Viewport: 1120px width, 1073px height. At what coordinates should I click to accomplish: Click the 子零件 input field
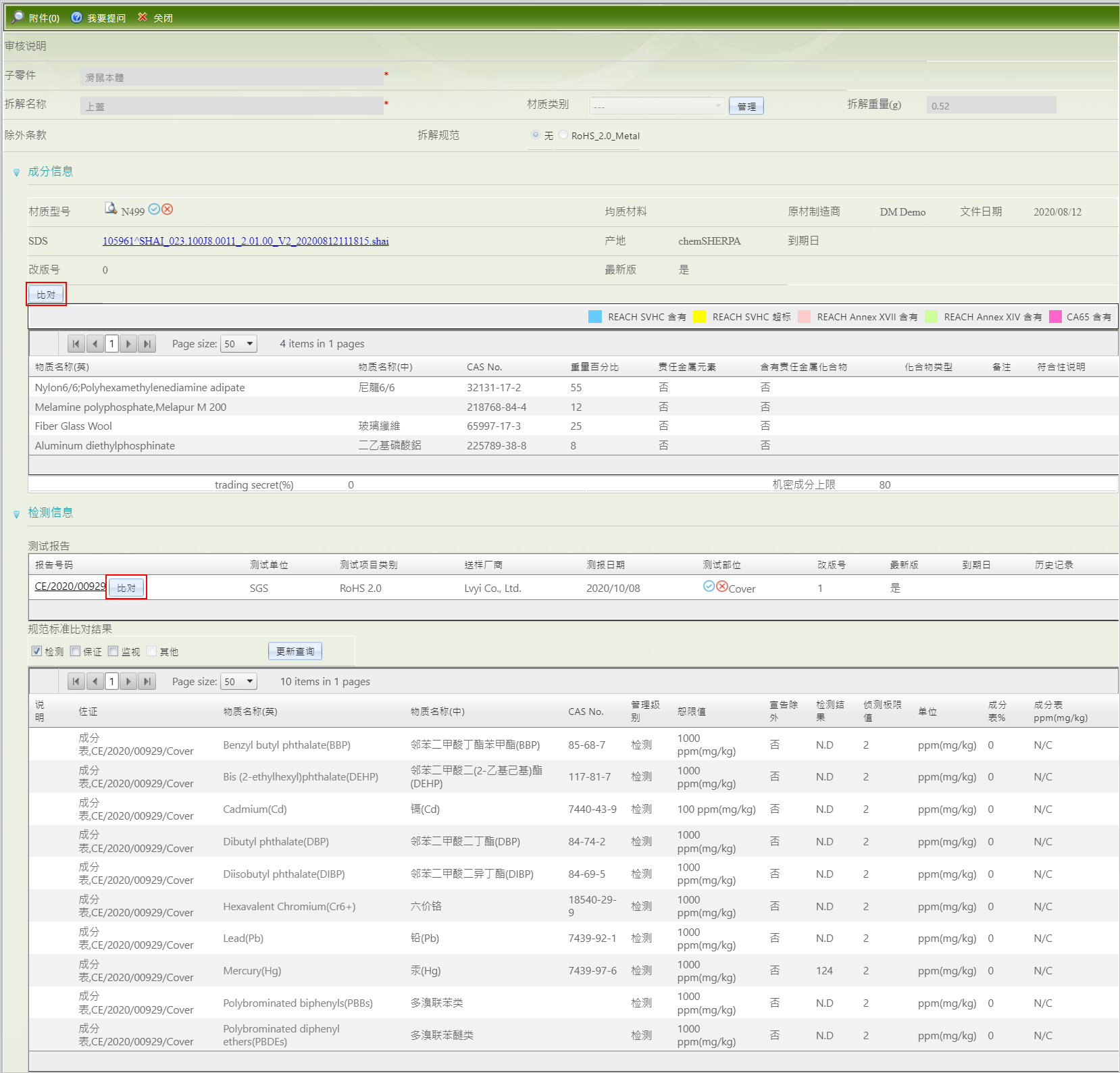pyautogui.click(x=232, y=77)
